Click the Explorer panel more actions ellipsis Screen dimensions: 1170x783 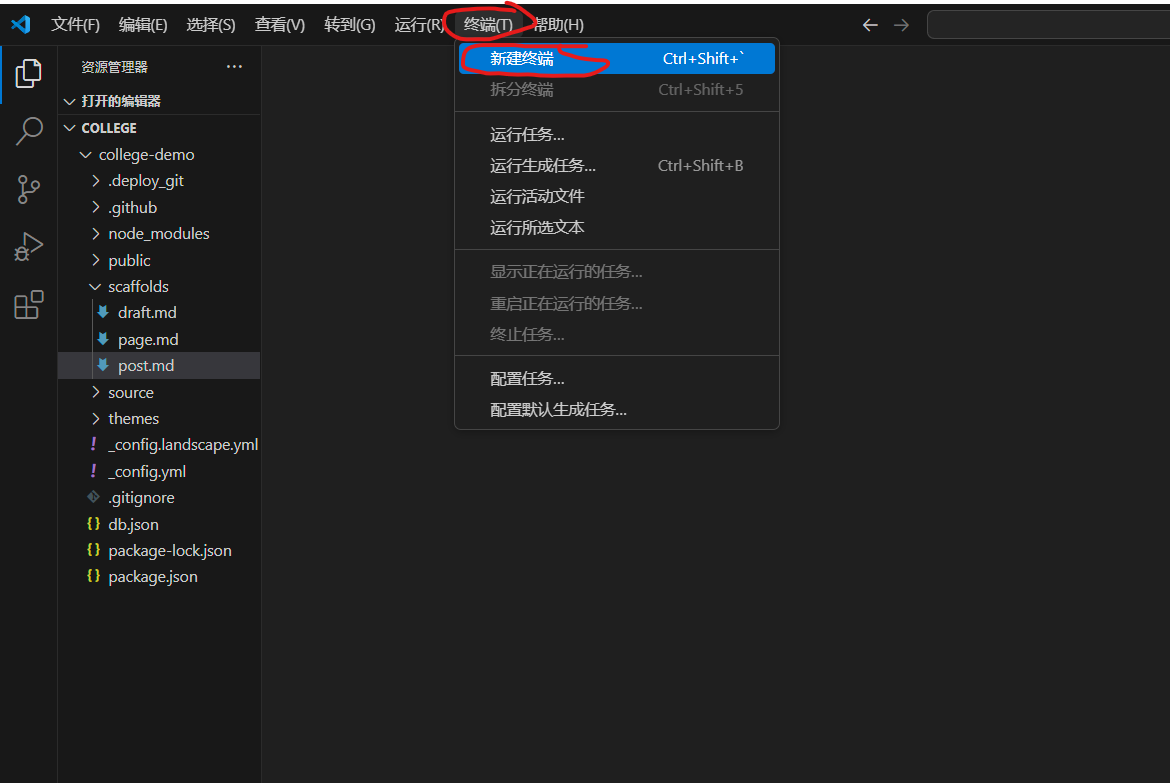pyautogui.click(x=234, y=67)
